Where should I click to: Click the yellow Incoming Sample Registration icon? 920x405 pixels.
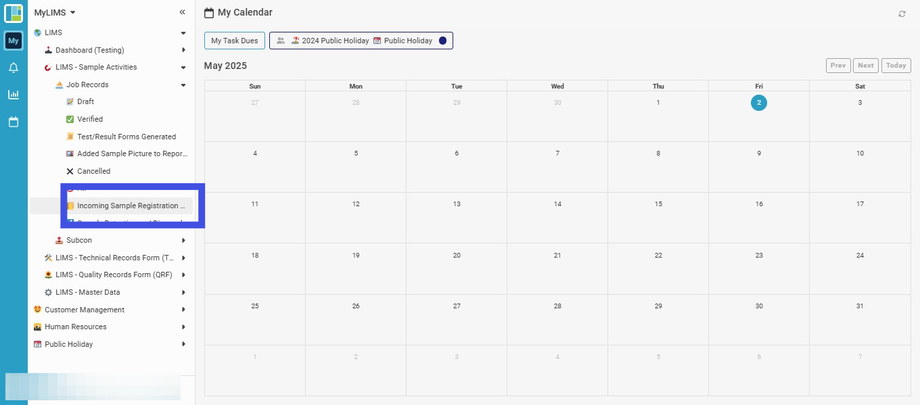point(70,206)
